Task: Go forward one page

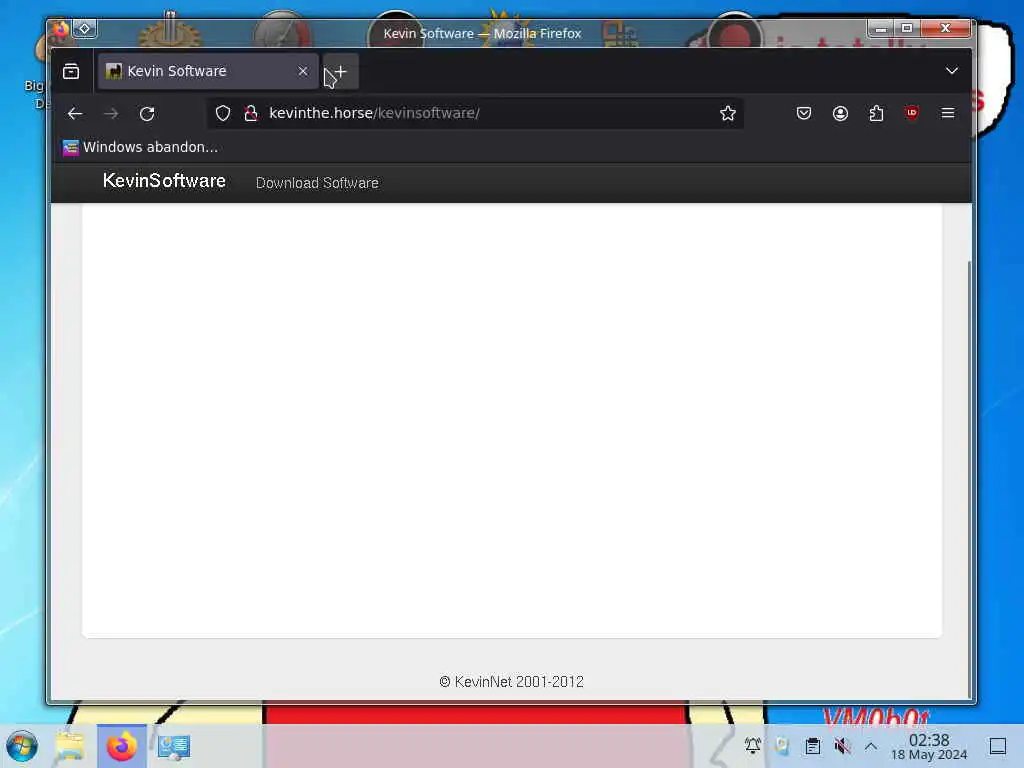Action: pos(111,114)
